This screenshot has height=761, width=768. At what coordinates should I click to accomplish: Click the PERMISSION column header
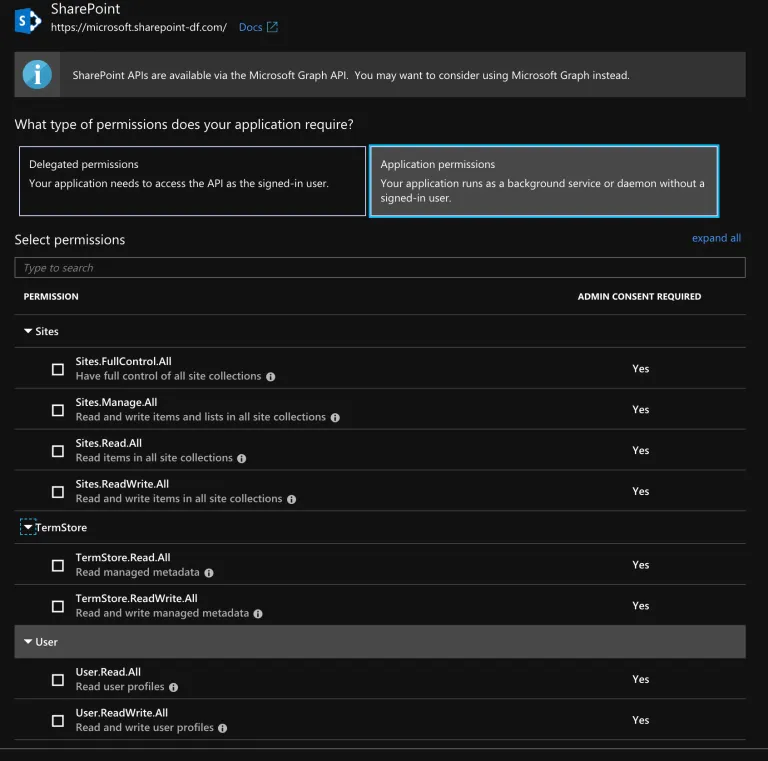pos(51,296)
